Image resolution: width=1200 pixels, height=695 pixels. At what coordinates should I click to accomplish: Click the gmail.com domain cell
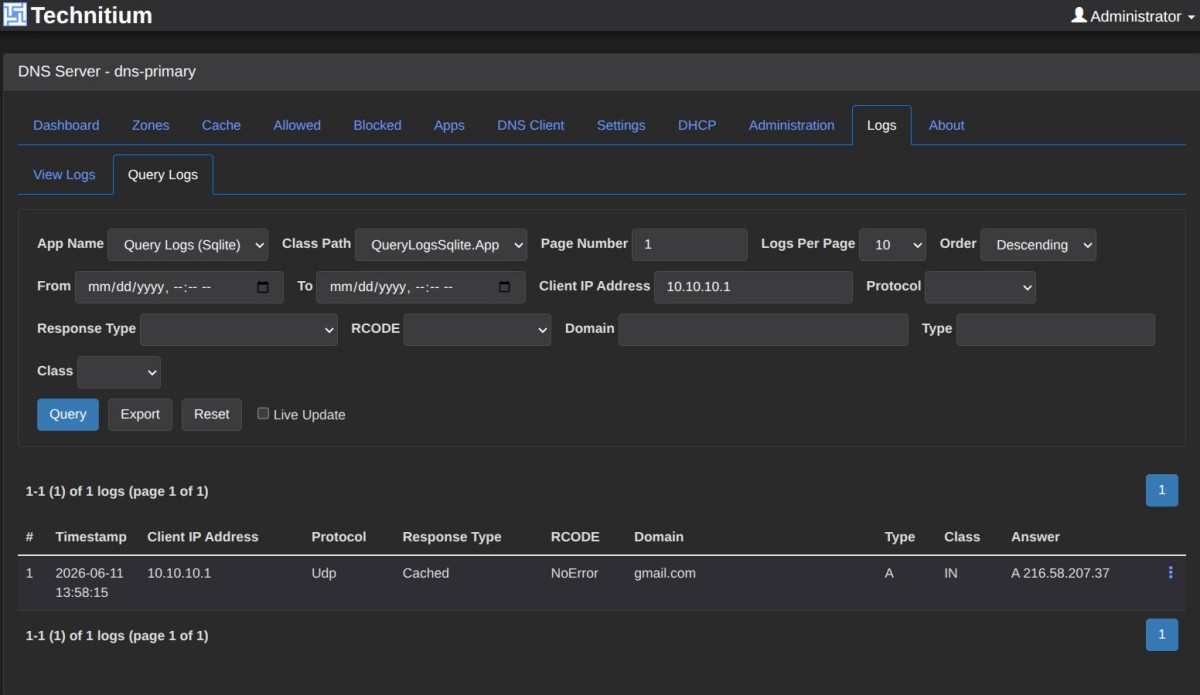664,573
